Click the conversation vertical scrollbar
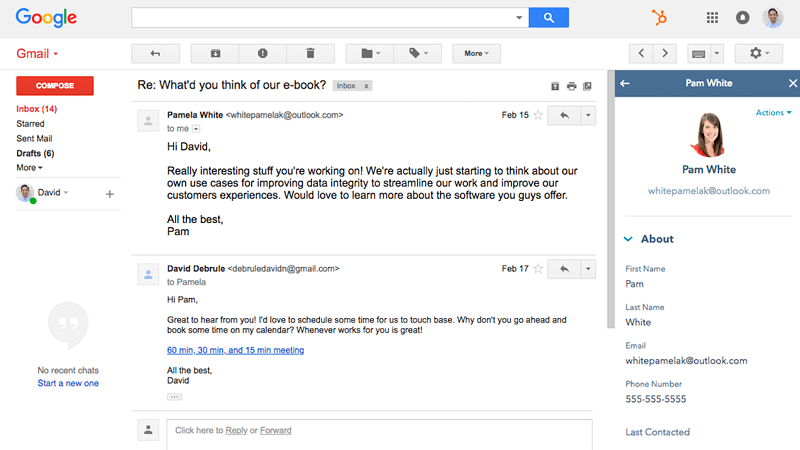The height and width of the screenshot is (450, 800). pos(611,199)
